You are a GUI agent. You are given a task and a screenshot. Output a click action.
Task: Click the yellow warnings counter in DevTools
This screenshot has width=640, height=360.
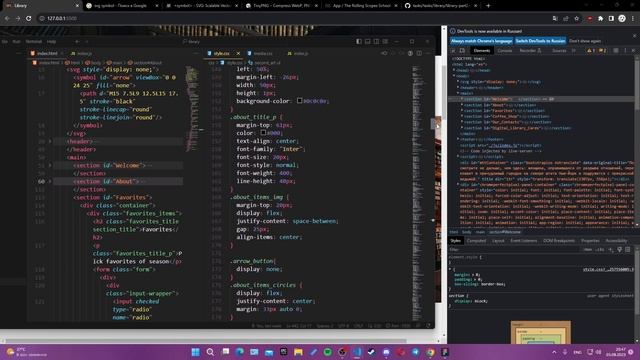pos(591,51)
